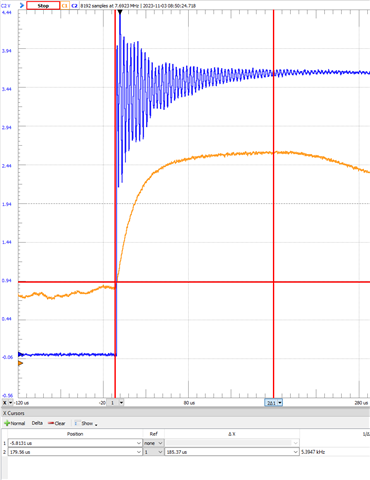Add a Normal X cursor
370x480 pixels.
(15, 423)
